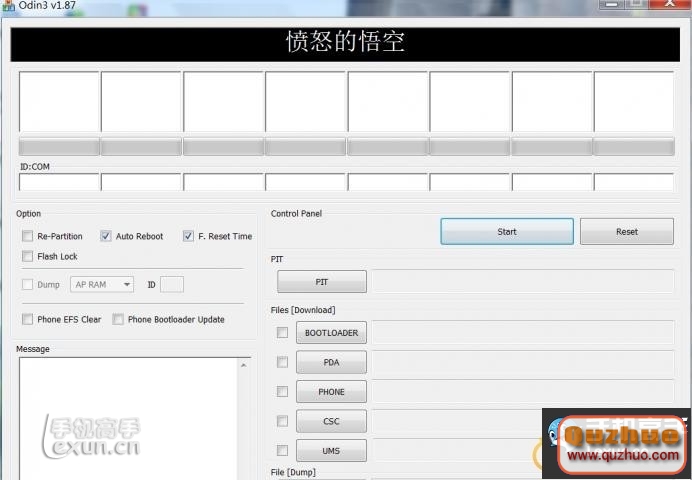
Task: Click the PDA file button
Action: click(331, 362)
